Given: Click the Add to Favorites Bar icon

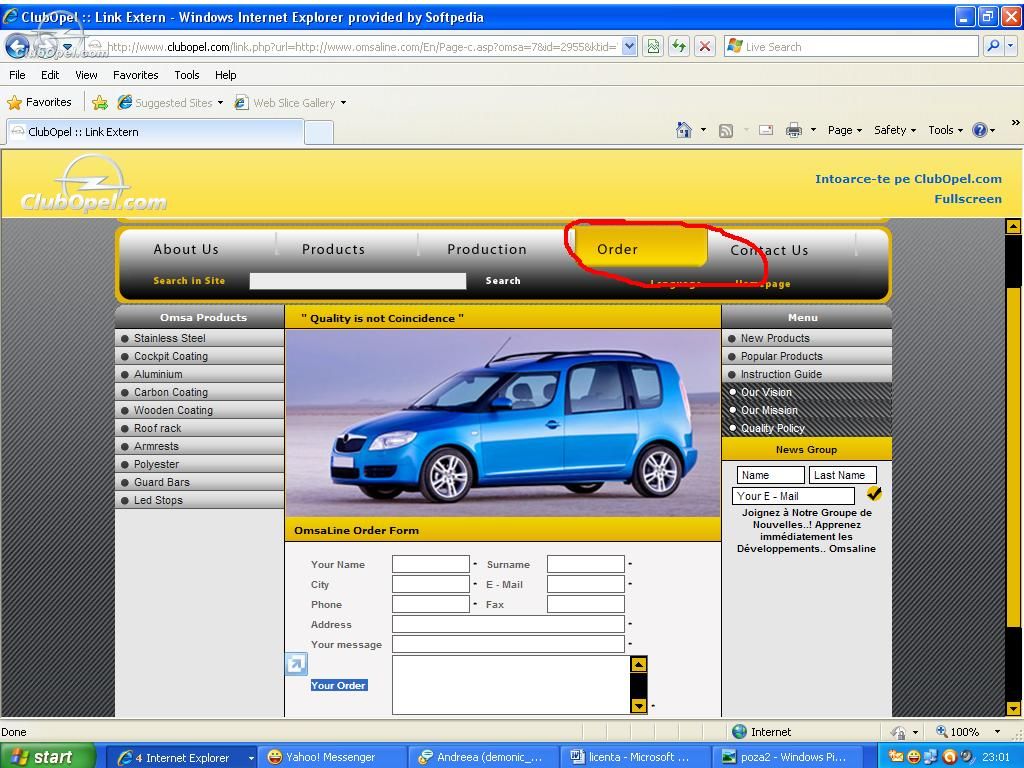Looking at the screenshot, I should click(x=100, y=103).
